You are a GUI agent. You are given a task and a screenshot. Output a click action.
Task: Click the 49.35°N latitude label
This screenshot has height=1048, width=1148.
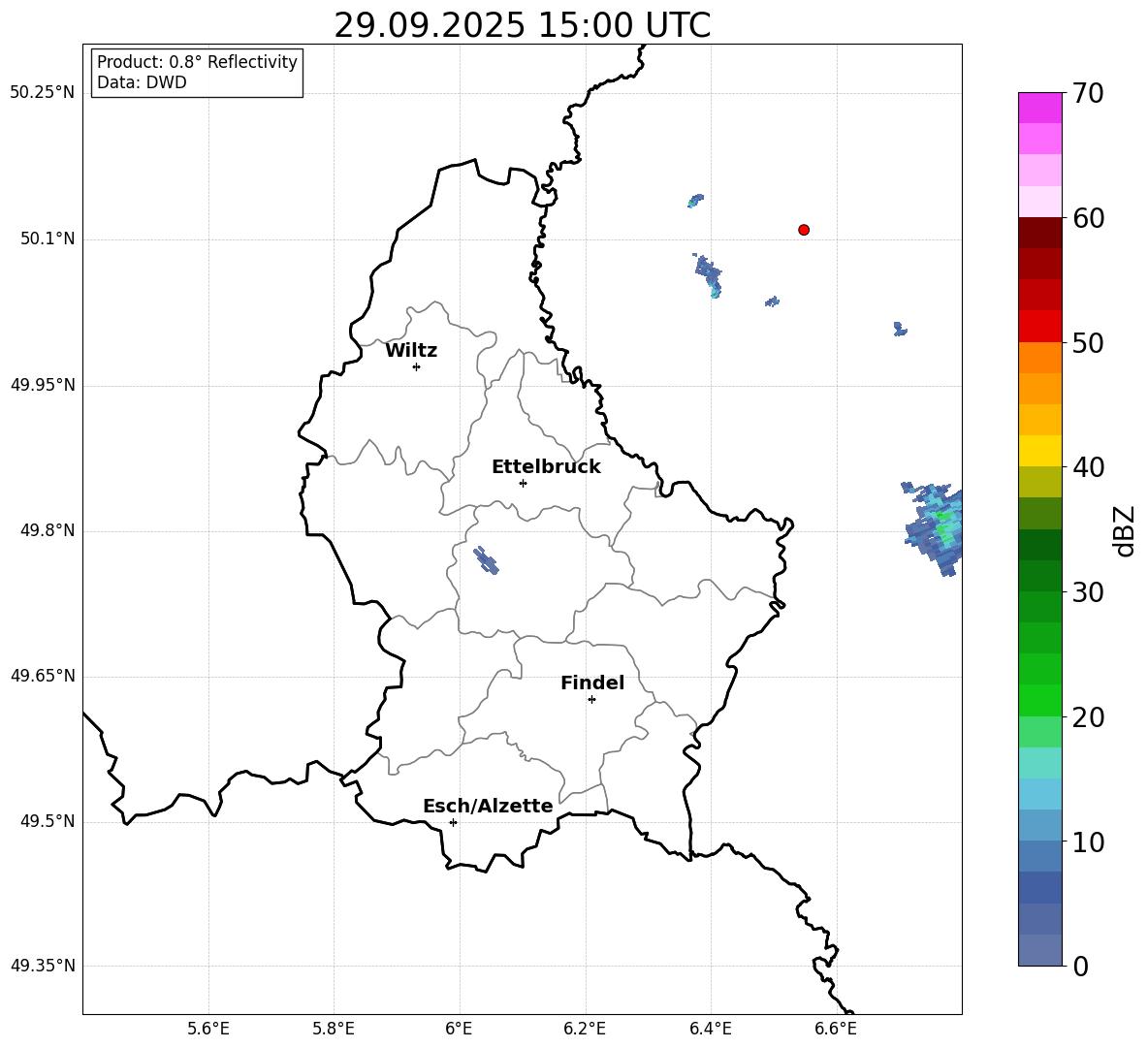(x=43, y=966)
